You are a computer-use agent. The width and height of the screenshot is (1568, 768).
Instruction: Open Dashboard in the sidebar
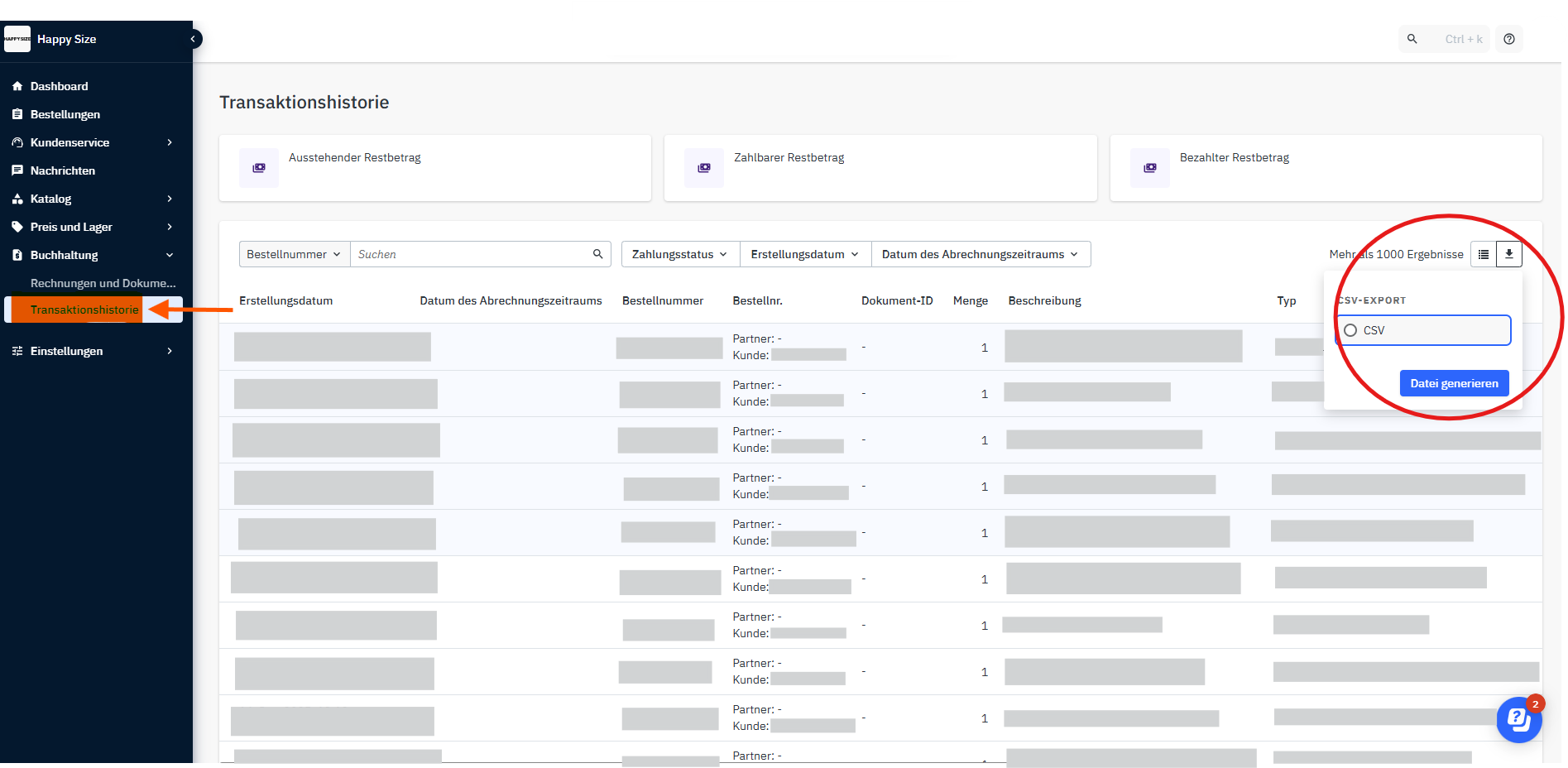point(59,86)
